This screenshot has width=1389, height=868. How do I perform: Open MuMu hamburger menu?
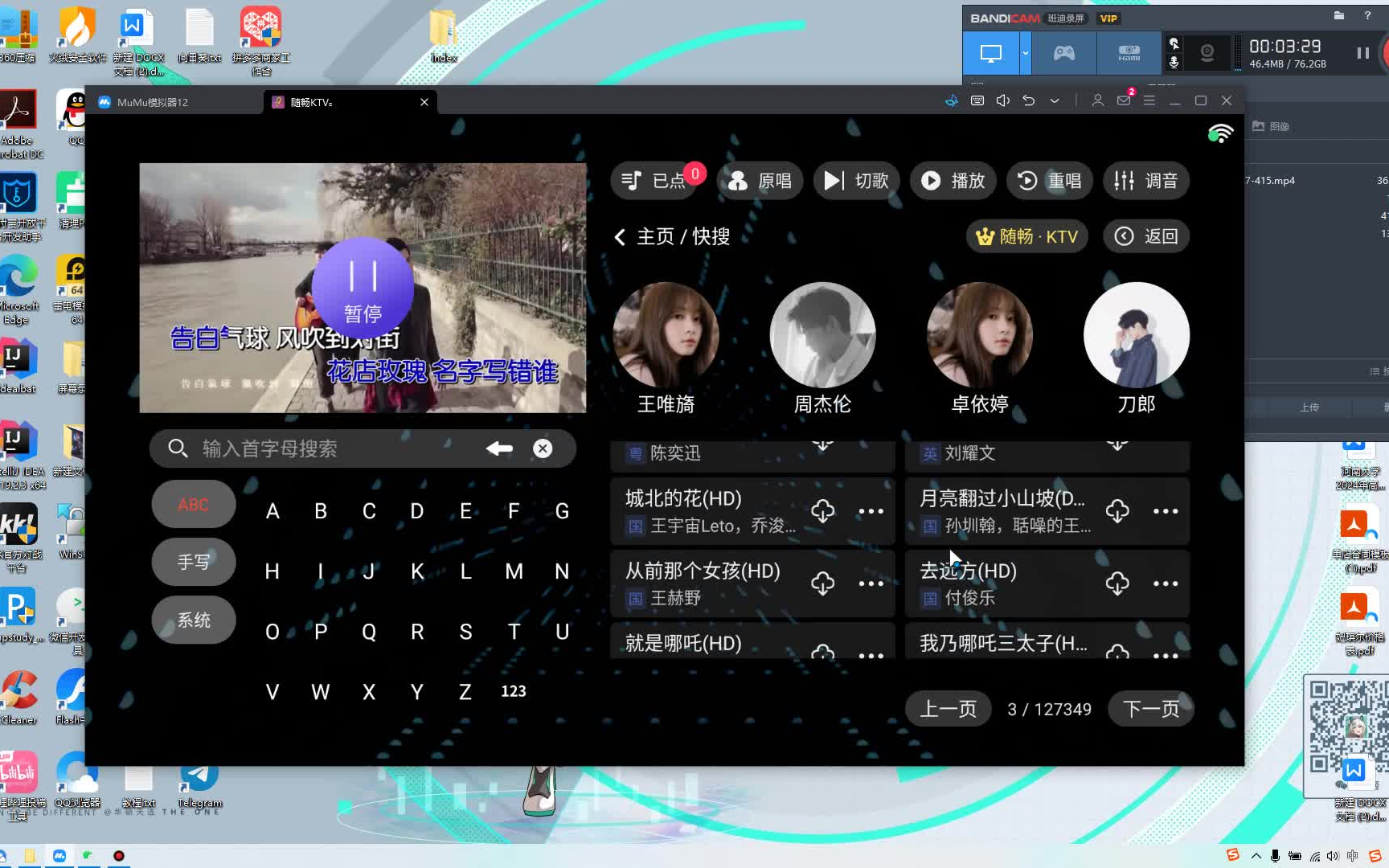point(1149,100)
